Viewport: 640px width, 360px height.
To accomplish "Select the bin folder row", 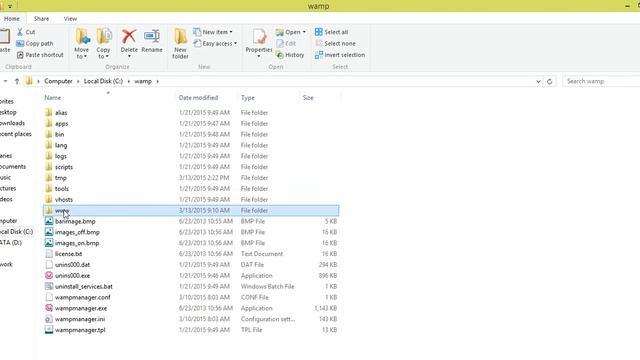I will coord(191,134).
